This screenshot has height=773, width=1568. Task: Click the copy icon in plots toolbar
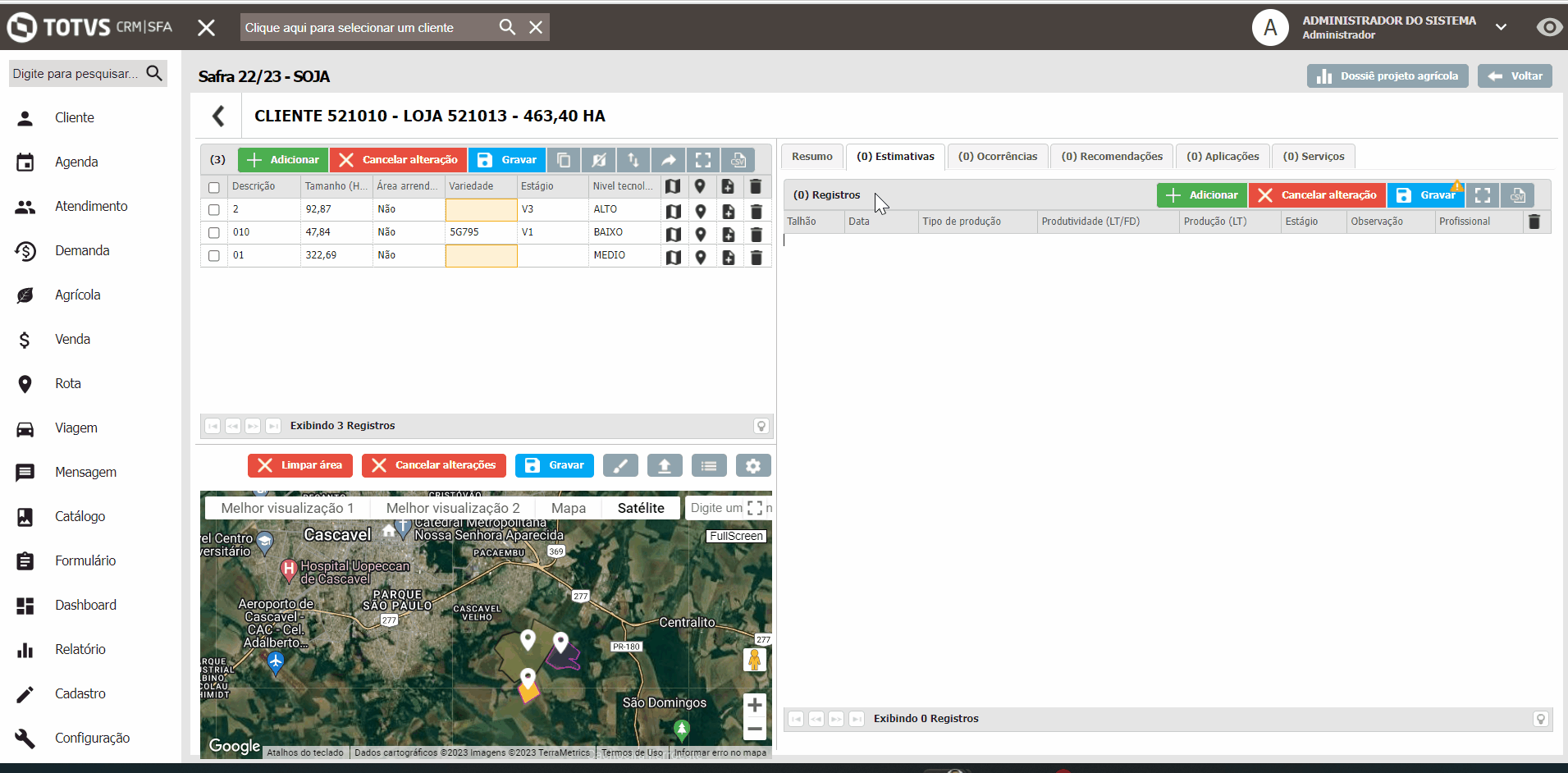coord(564,160)
